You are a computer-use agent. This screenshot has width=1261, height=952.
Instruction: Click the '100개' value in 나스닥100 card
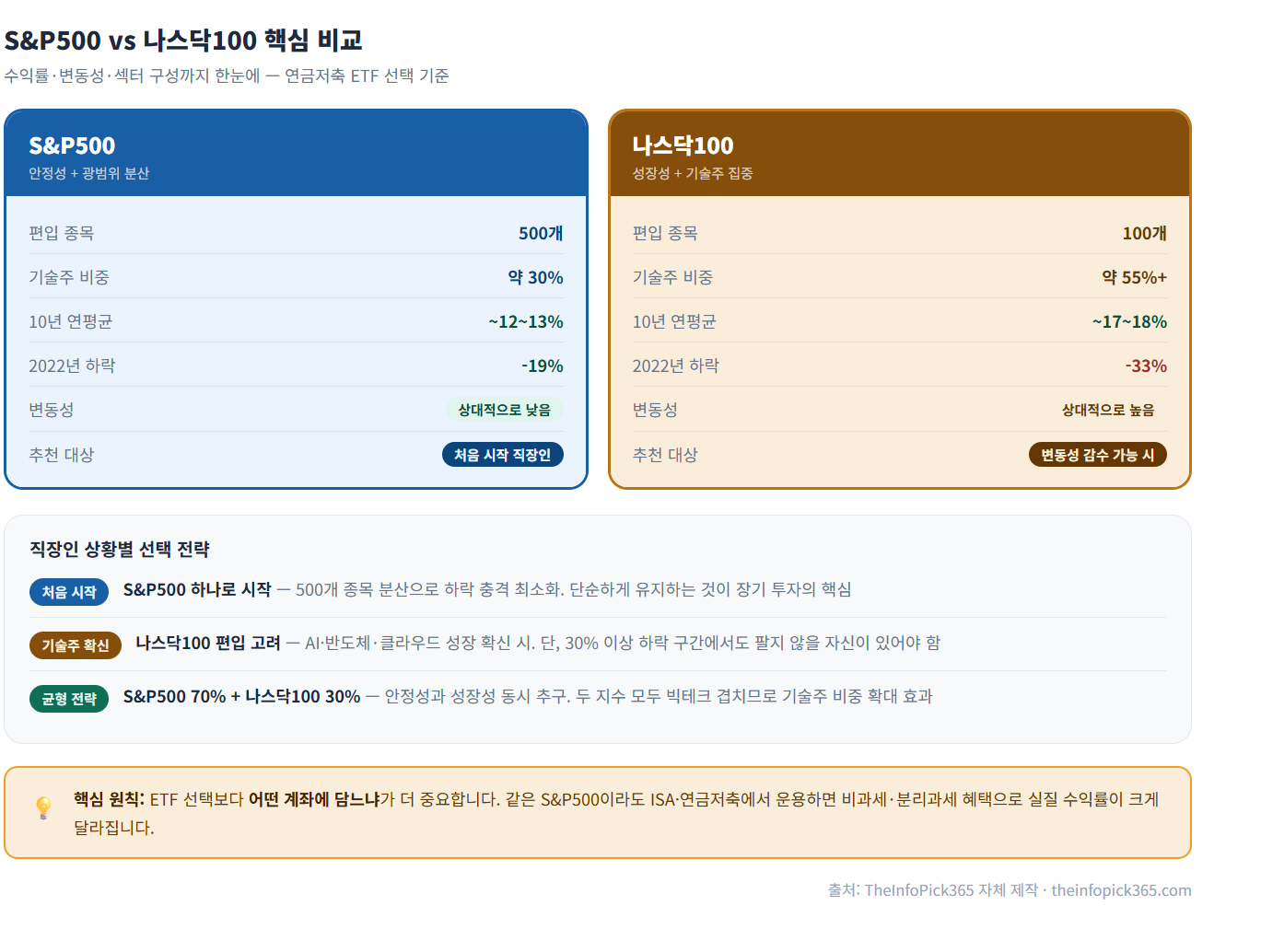point(1144,233)
